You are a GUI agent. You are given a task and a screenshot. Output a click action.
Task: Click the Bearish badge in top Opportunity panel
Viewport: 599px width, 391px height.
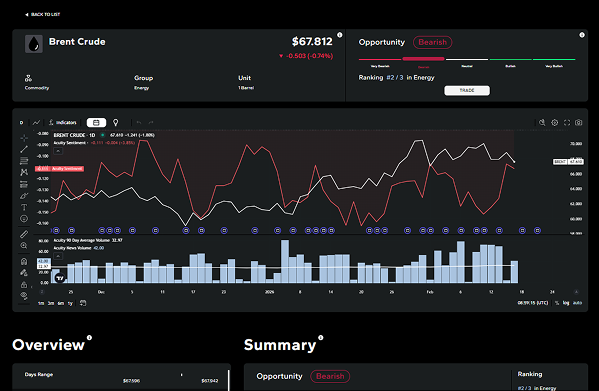[432, 42]
